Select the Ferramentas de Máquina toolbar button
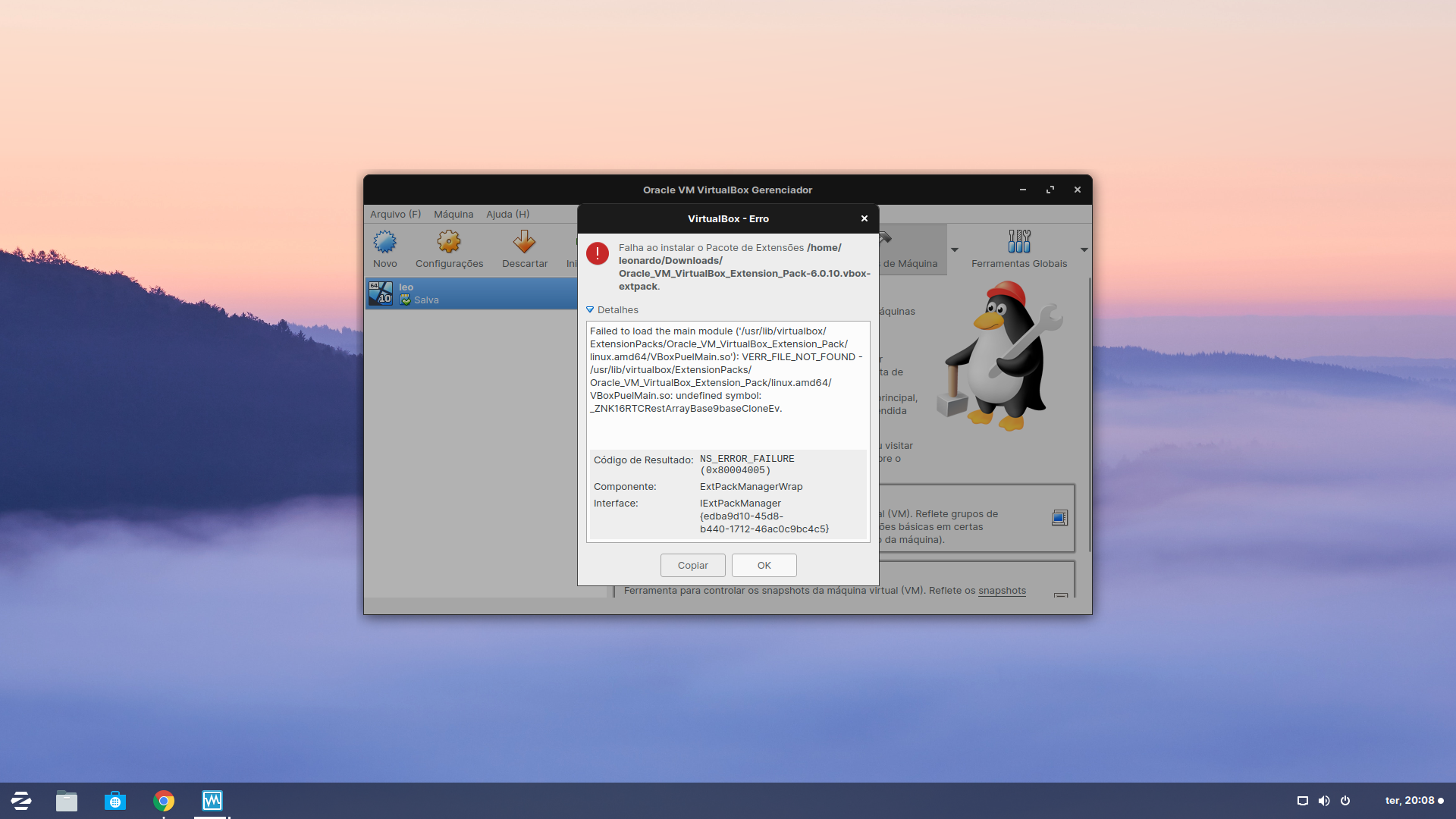This screenshot has width=1456, height=819. (912, 249)
